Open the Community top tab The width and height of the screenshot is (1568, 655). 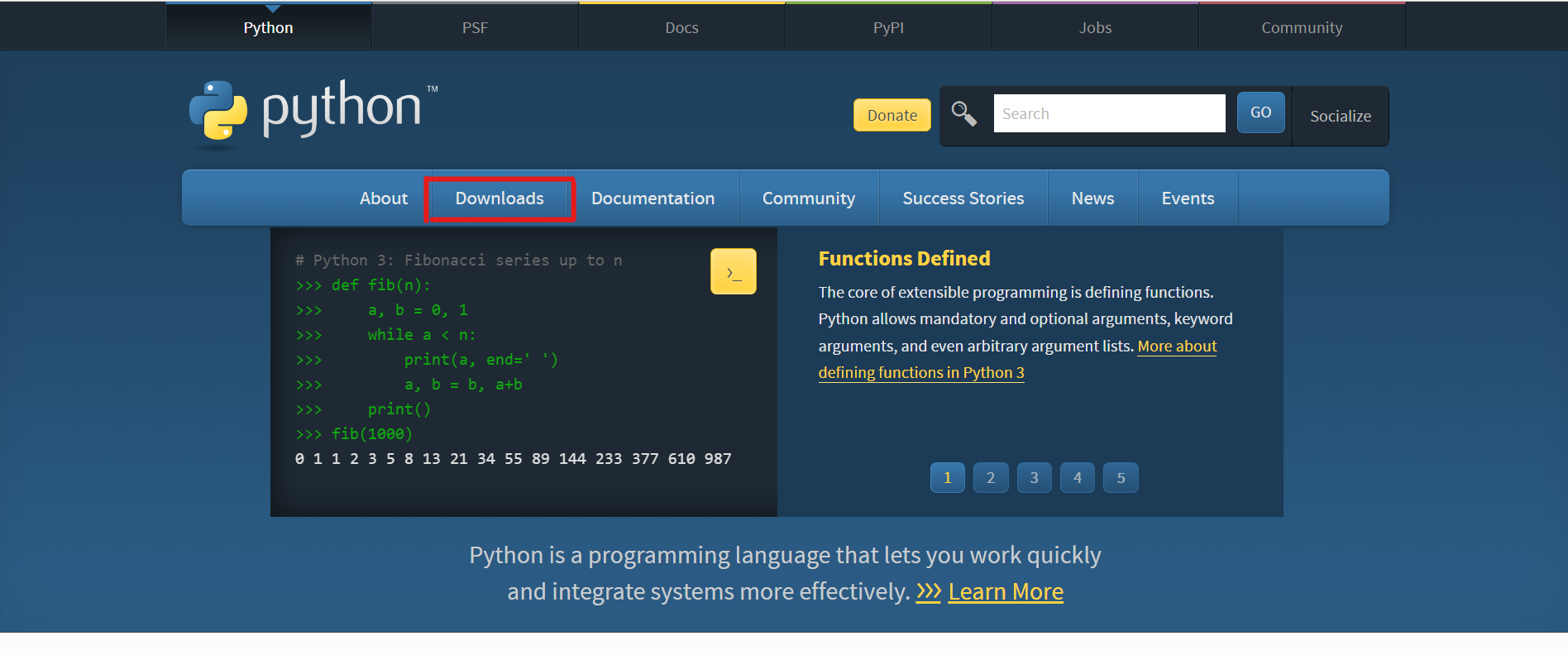tap(1303, 27)
